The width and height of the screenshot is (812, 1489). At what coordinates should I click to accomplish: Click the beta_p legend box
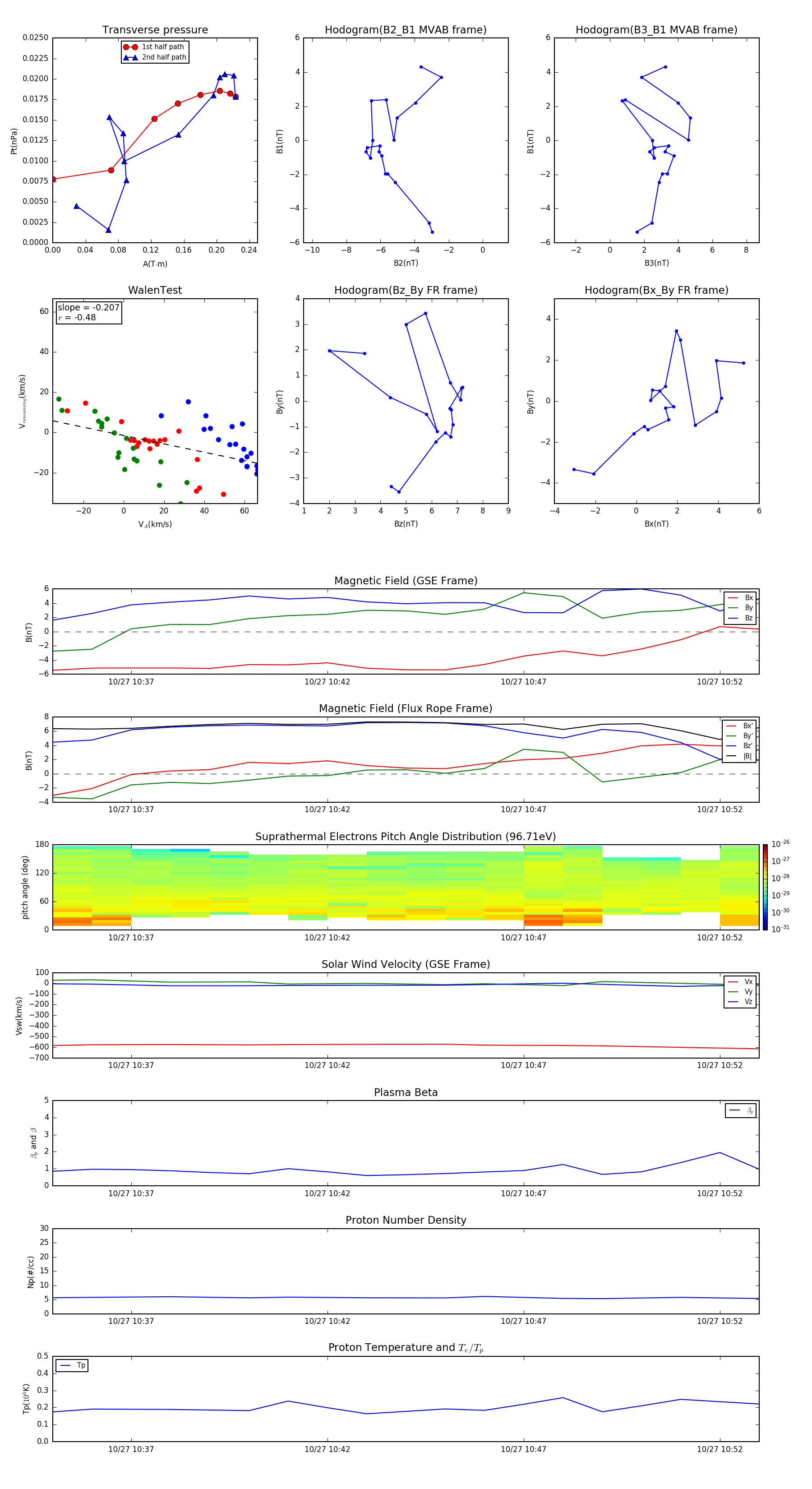[741, 1110]
